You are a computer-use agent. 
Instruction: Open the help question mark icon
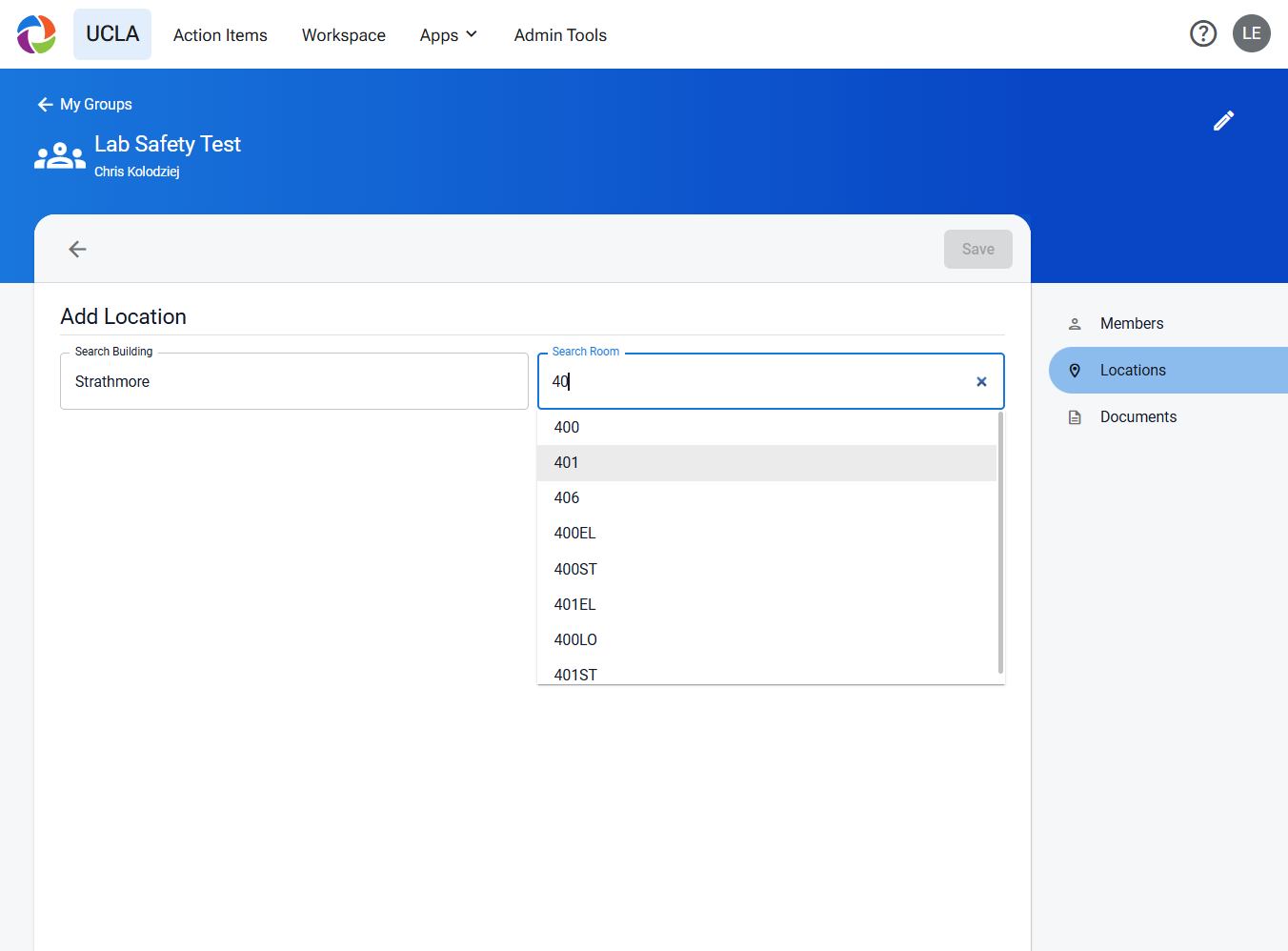(x=1203, y=34)
